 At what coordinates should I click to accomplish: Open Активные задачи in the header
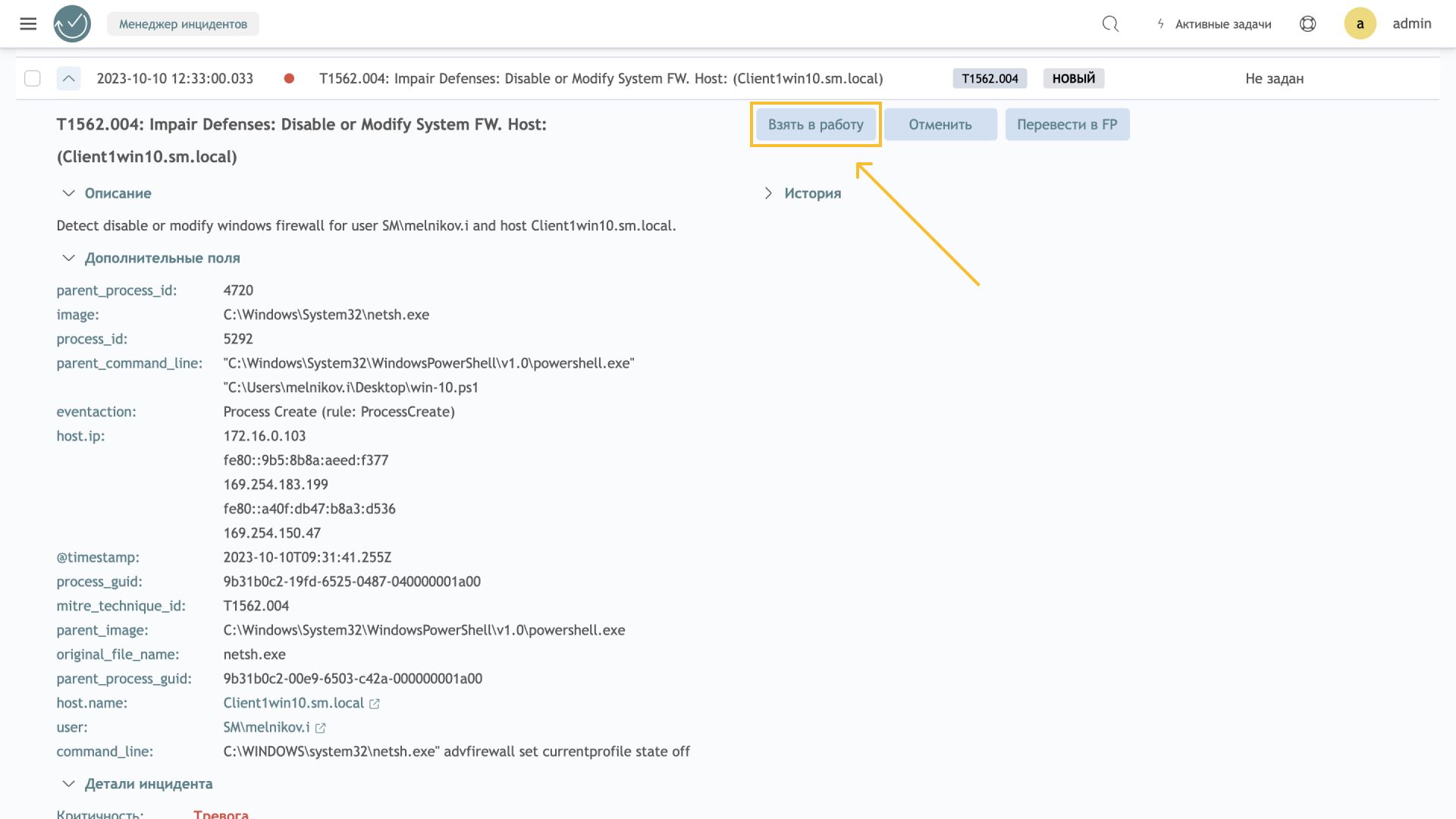1222,24
